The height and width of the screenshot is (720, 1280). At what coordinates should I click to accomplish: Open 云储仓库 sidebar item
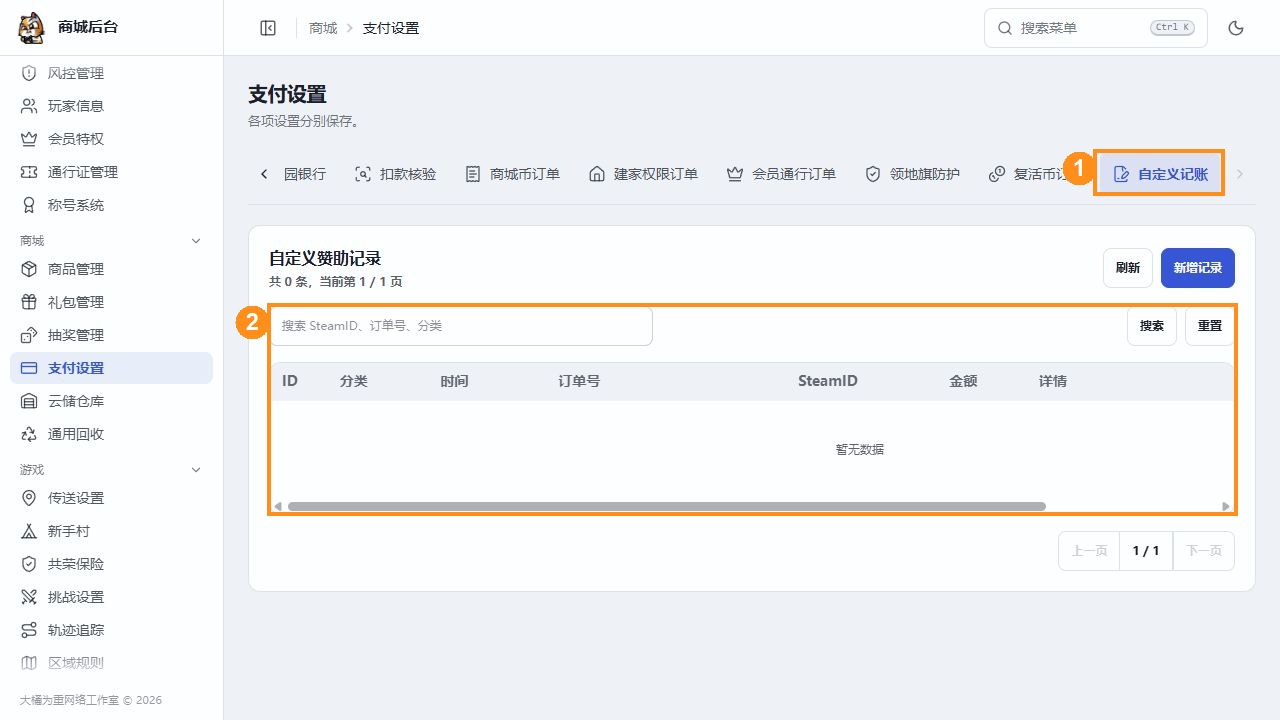tap(111, 401)
